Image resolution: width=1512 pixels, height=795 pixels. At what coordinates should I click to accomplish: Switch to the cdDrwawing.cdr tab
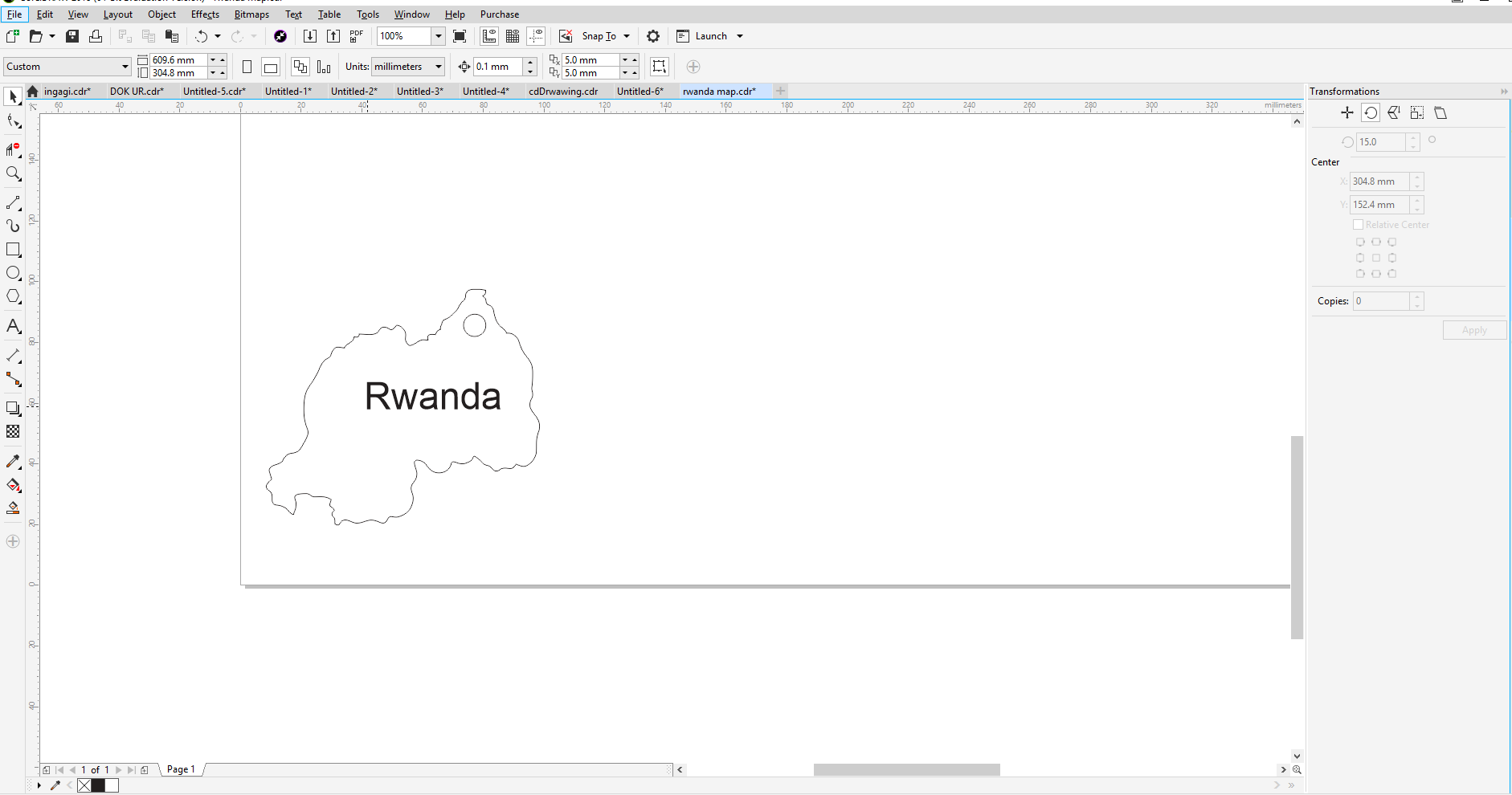563,92
